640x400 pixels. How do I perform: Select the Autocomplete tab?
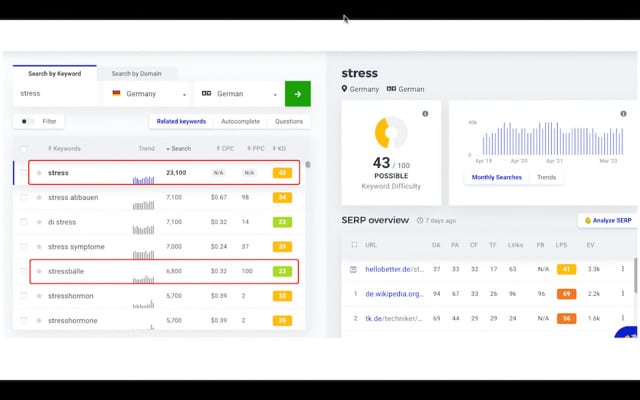pyautogui.click(x=240, y=121)
